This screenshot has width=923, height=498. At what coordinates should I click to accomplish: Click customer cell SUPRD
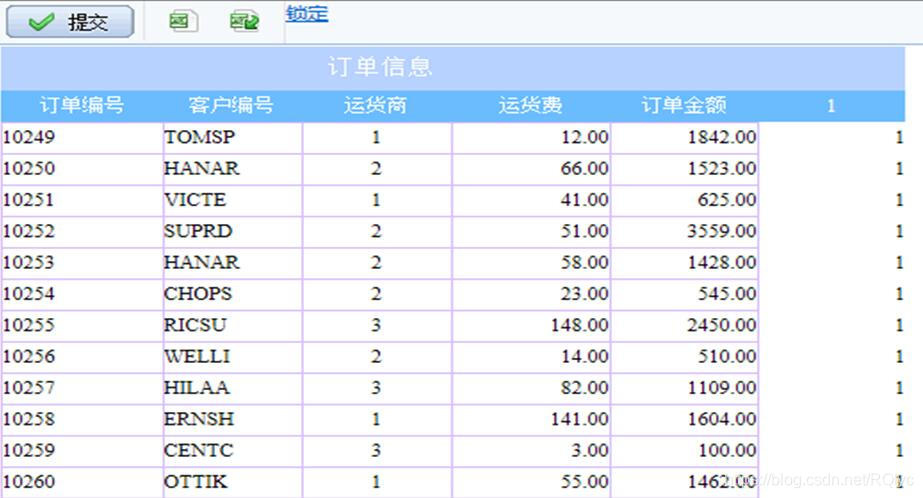pos(233,231)
